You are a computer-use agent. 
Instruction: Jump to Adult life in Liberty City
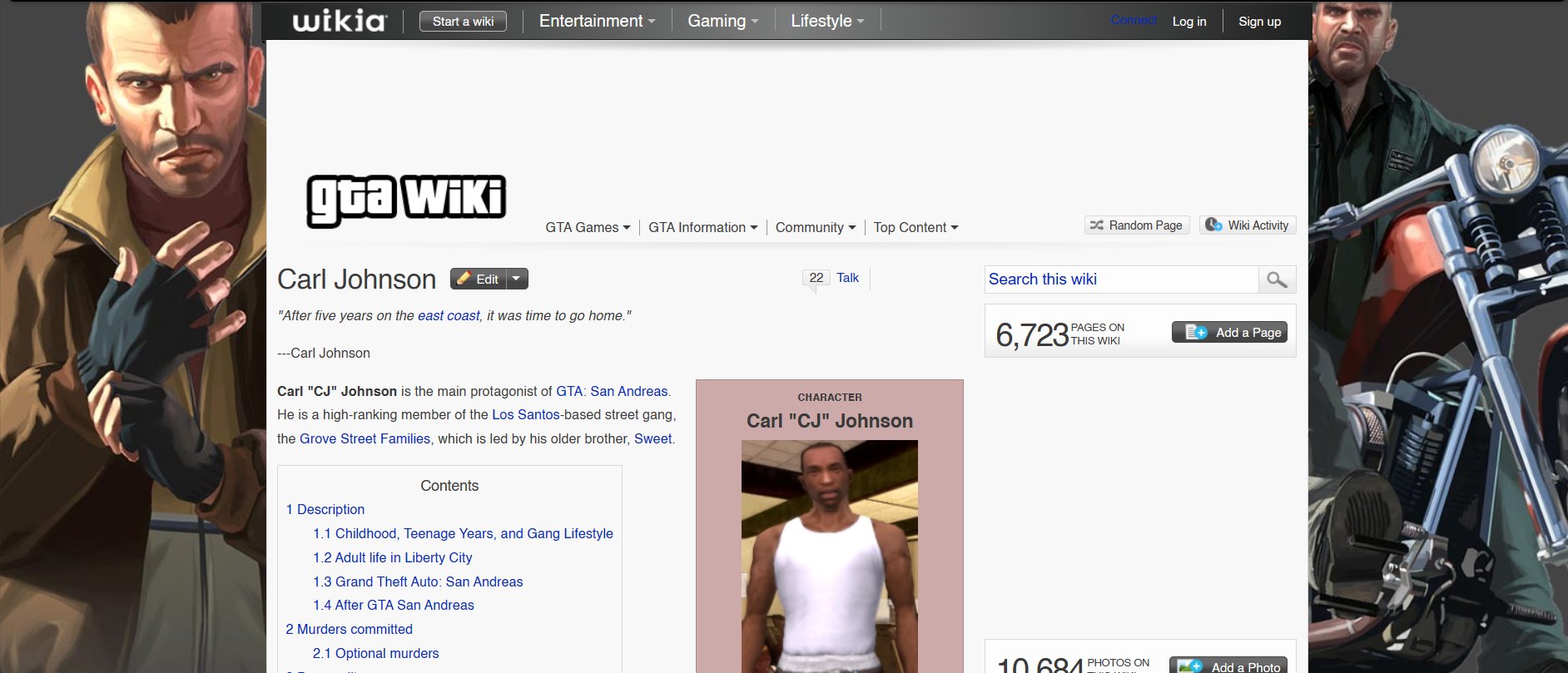392,557
